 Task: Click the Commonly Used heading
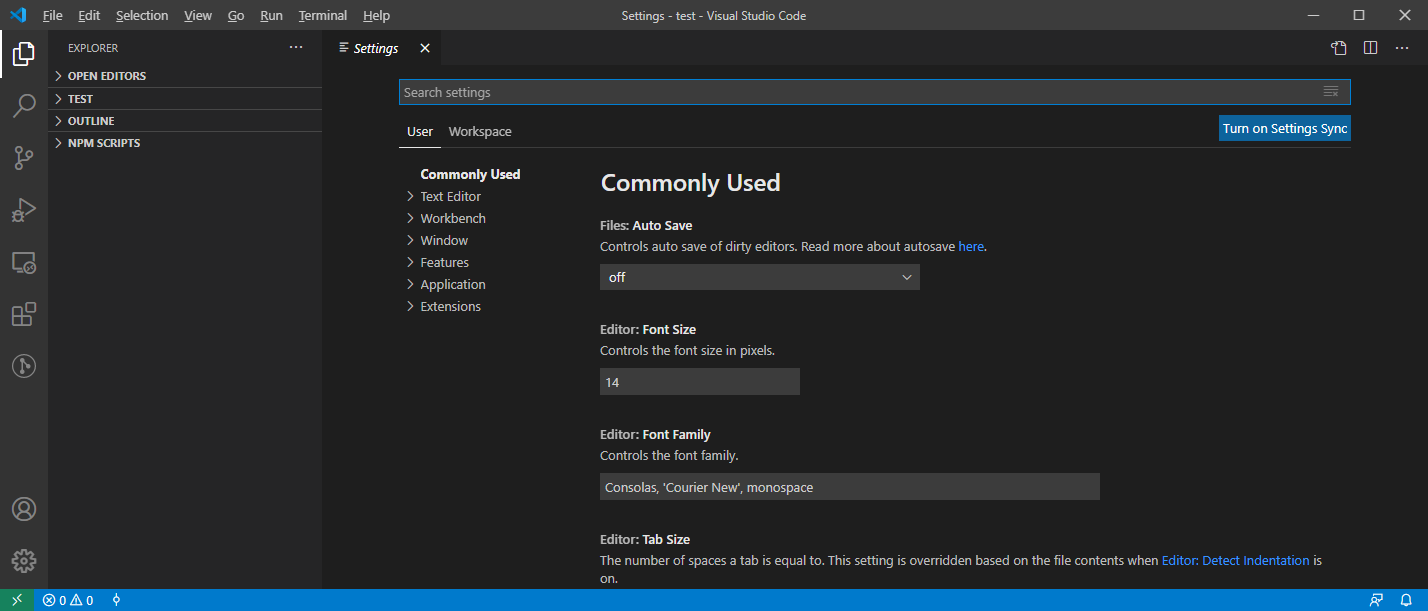tap(690, 183)
